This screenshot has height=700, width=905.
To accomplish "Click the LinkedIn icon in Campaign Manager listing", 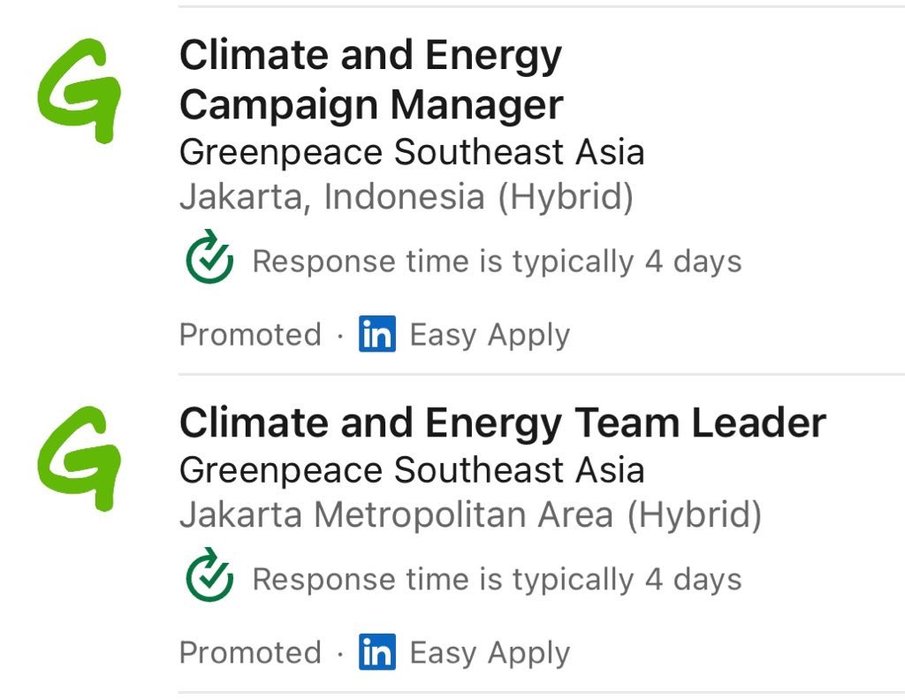I will [377, 334].
